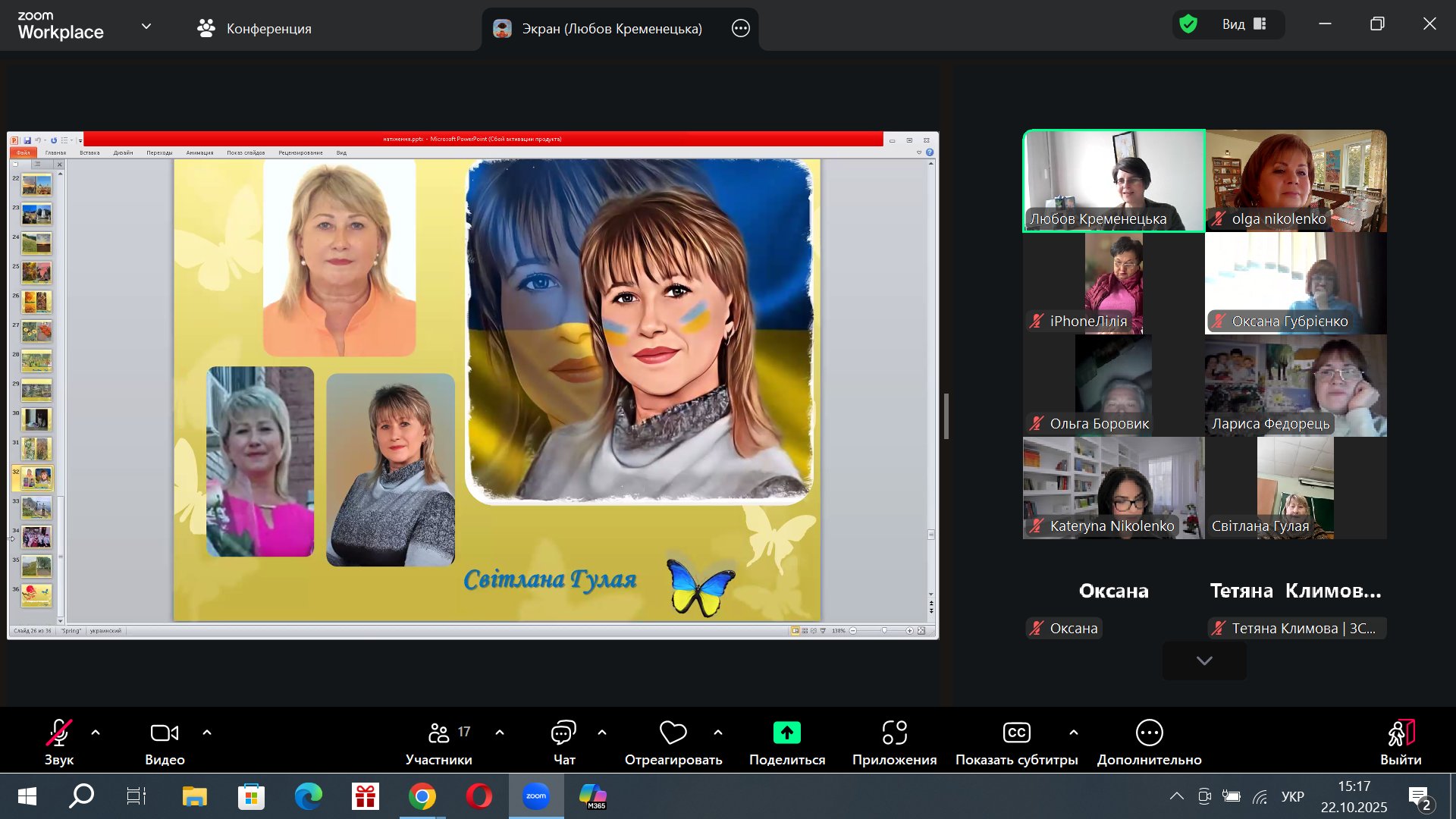Switch to the Конференция tab
This screenshot has height=819, width=1456.
pyautogui.click(x=254, y=29)
